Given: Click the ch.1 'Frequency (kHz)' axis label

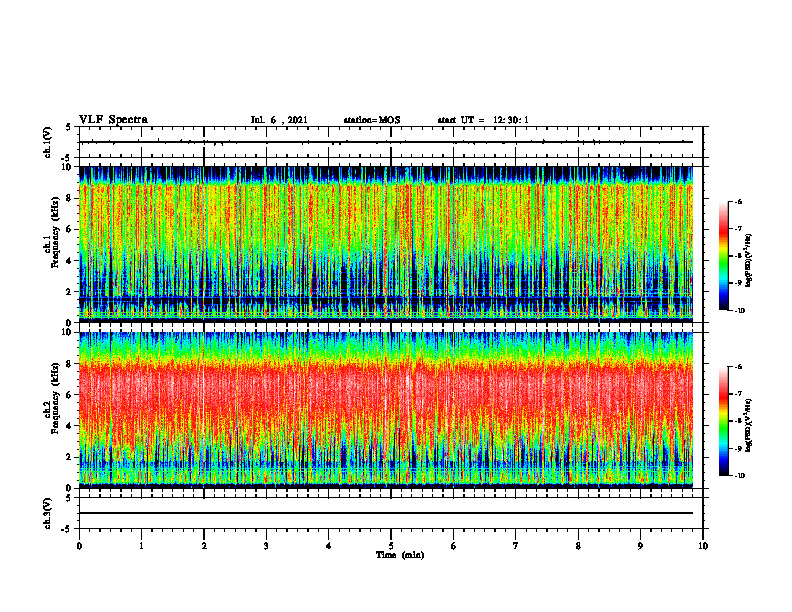Looking at the screenshot, I should click(54, 232).
